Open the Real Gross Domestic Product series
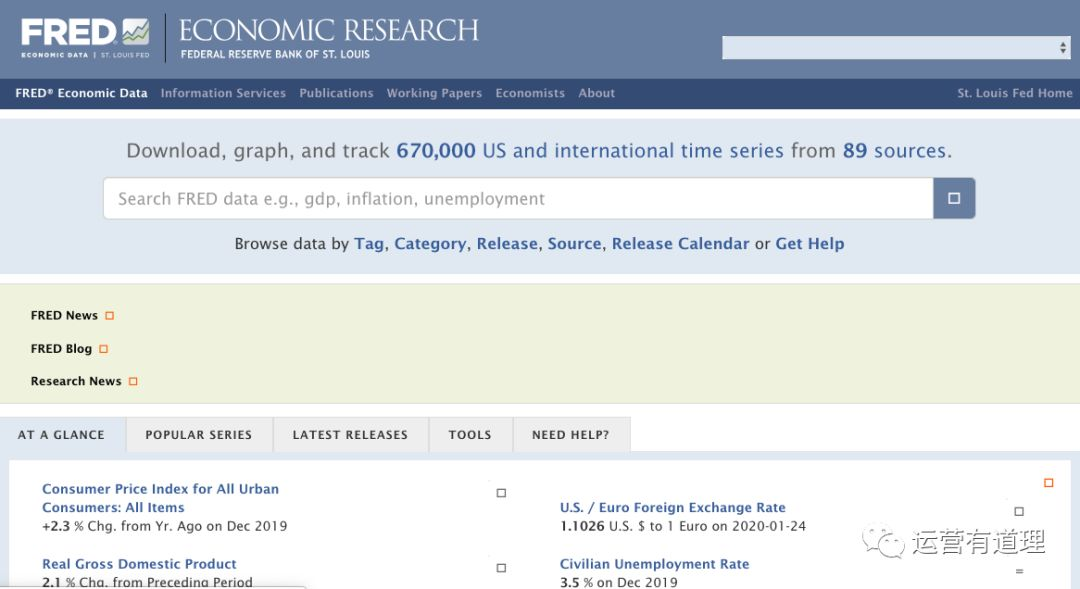The height and width of the screenshot is (589, 1080). (139, 564)
